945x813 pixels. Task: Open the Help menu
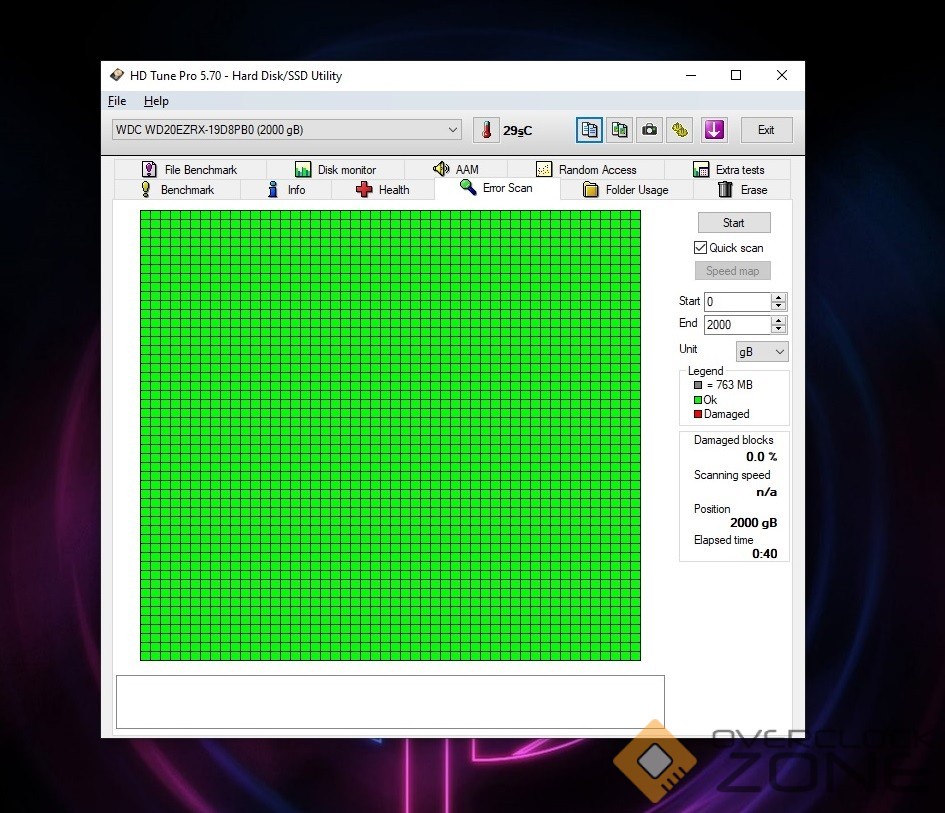[156, 101]
